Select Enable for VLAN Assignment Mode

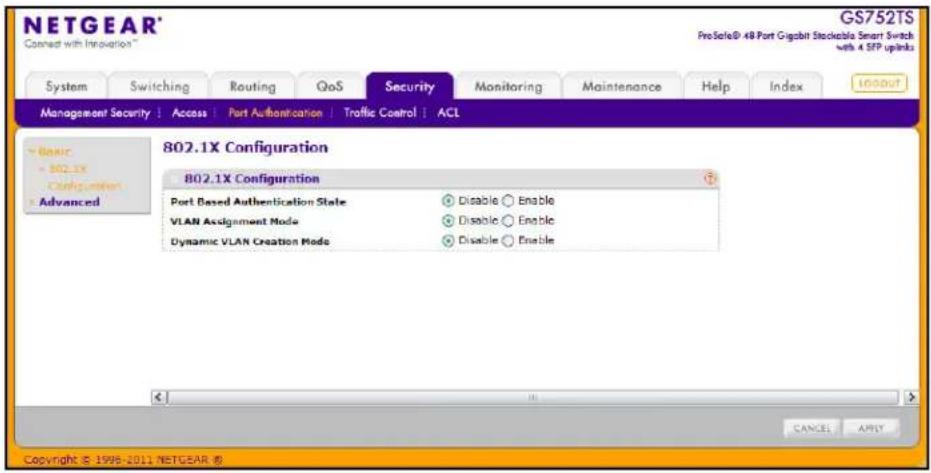(x=508, y=221)
